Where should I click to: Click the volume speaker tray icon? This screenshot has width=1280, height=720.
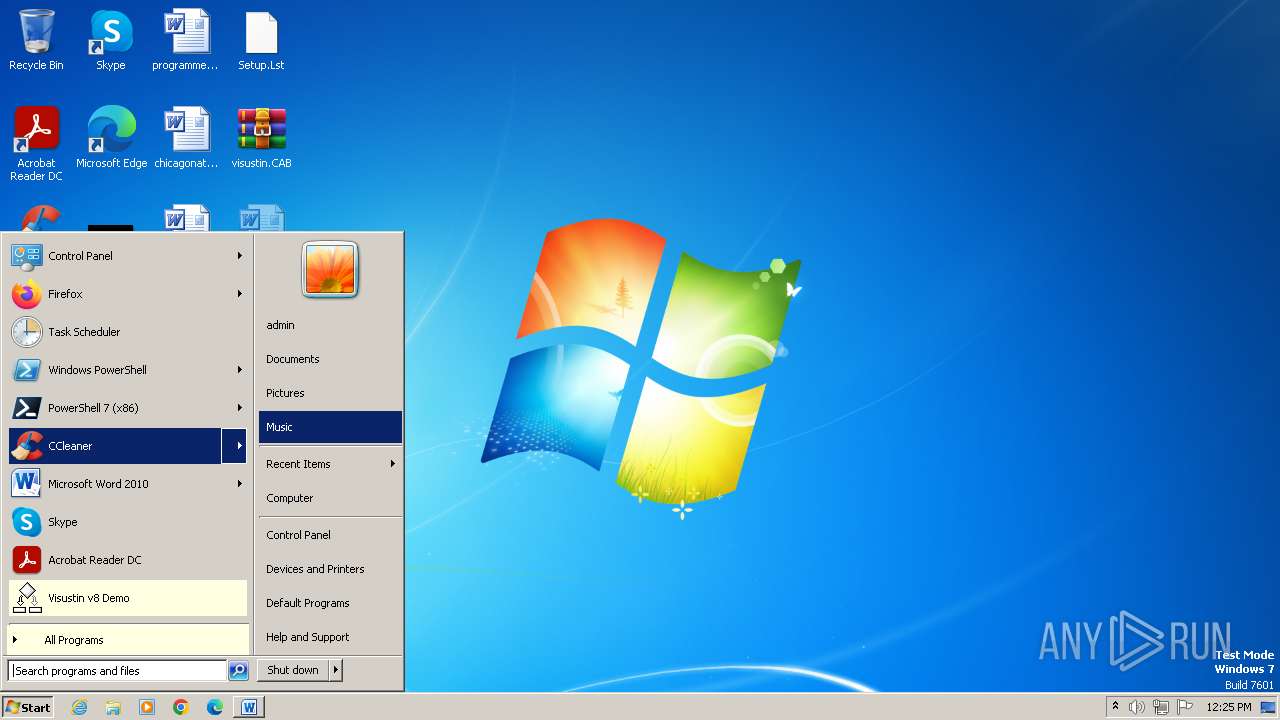point(1137,707)
